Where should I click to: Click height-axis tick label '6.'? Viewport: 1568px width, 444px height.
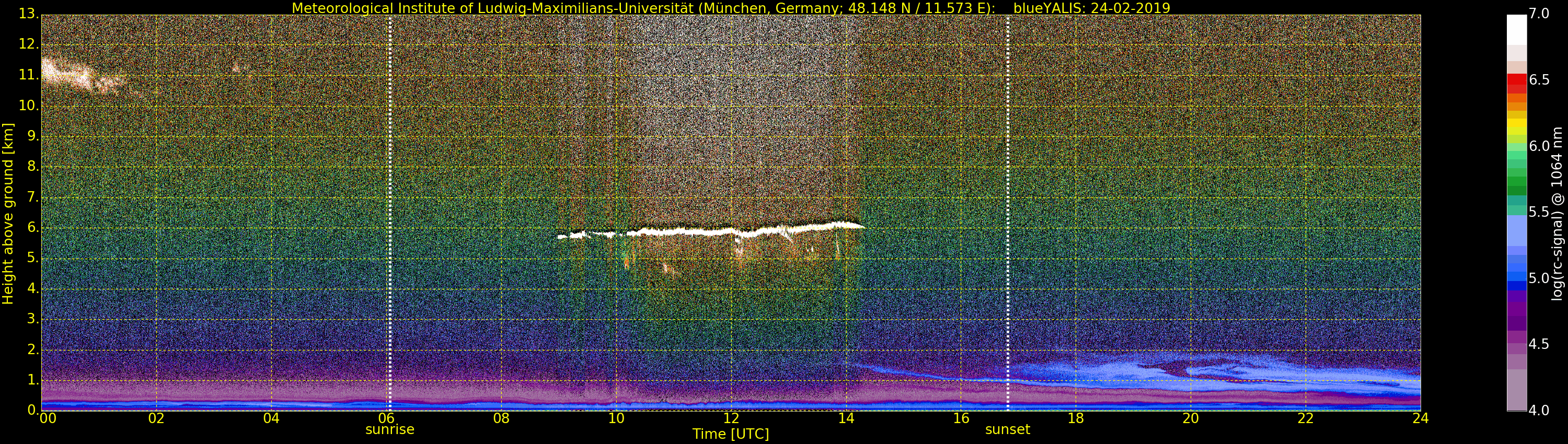pos(33,227)
